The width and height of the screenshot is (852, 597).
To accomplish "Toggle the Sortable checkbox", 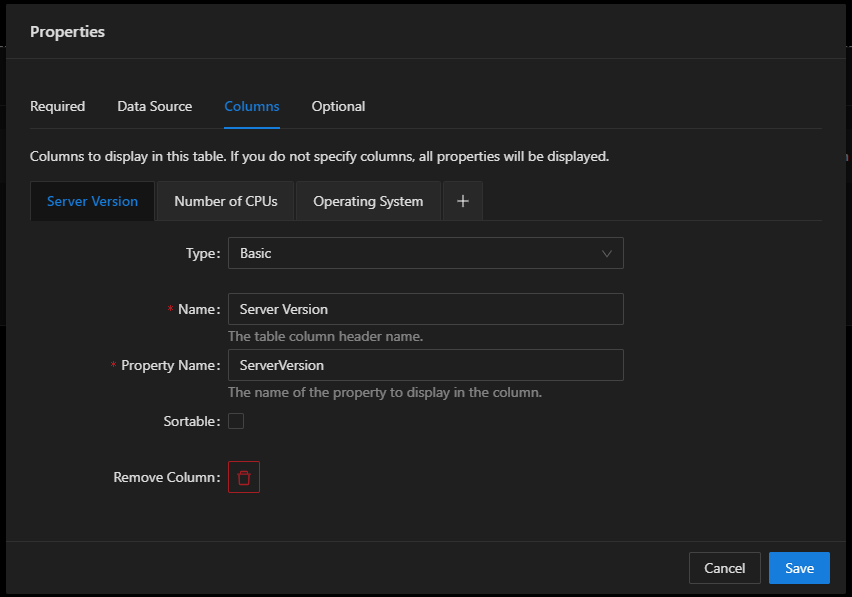I will [236, 421].
